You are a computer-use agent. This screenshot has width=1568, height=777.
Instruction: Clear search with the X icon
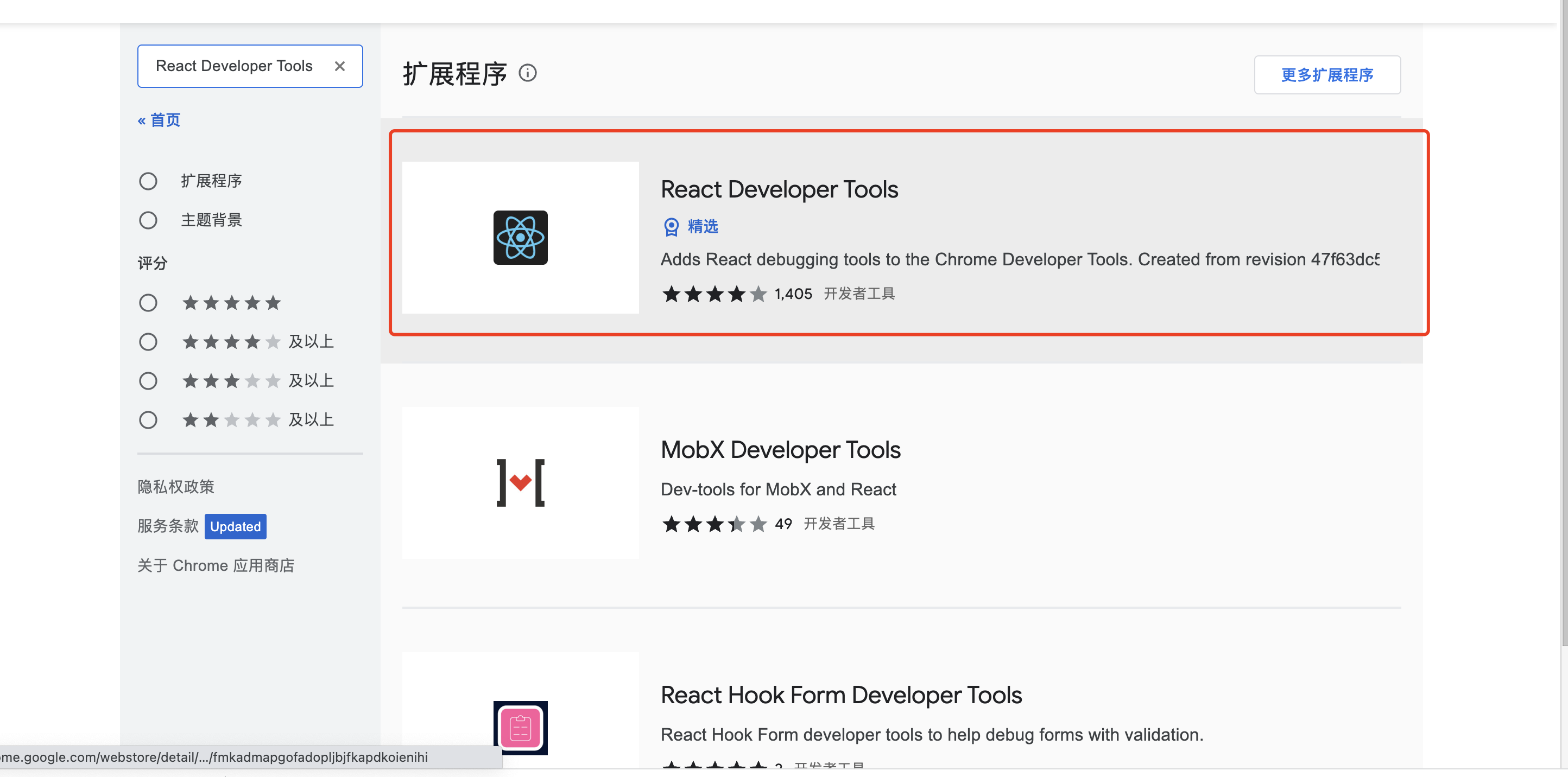click(x=340, y=66)
